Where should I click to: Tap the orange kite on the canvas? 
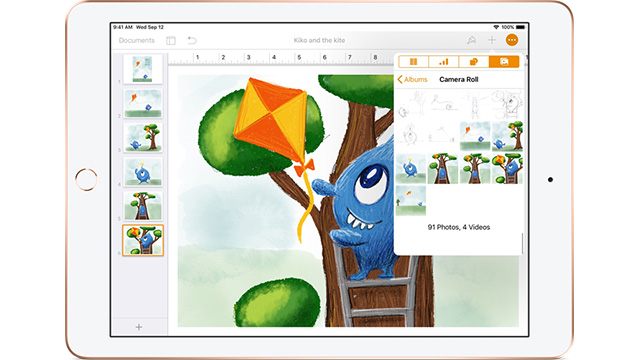click(271, 120)
